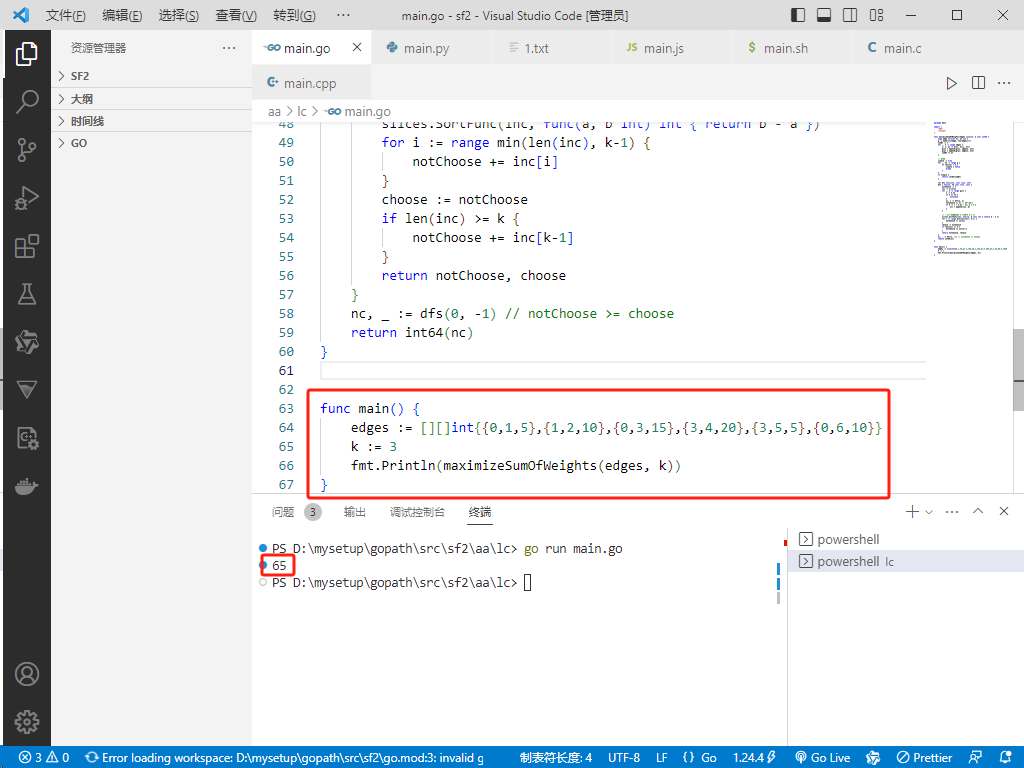
Task: Click the code minimap preview
Action: tap(969, 189)
